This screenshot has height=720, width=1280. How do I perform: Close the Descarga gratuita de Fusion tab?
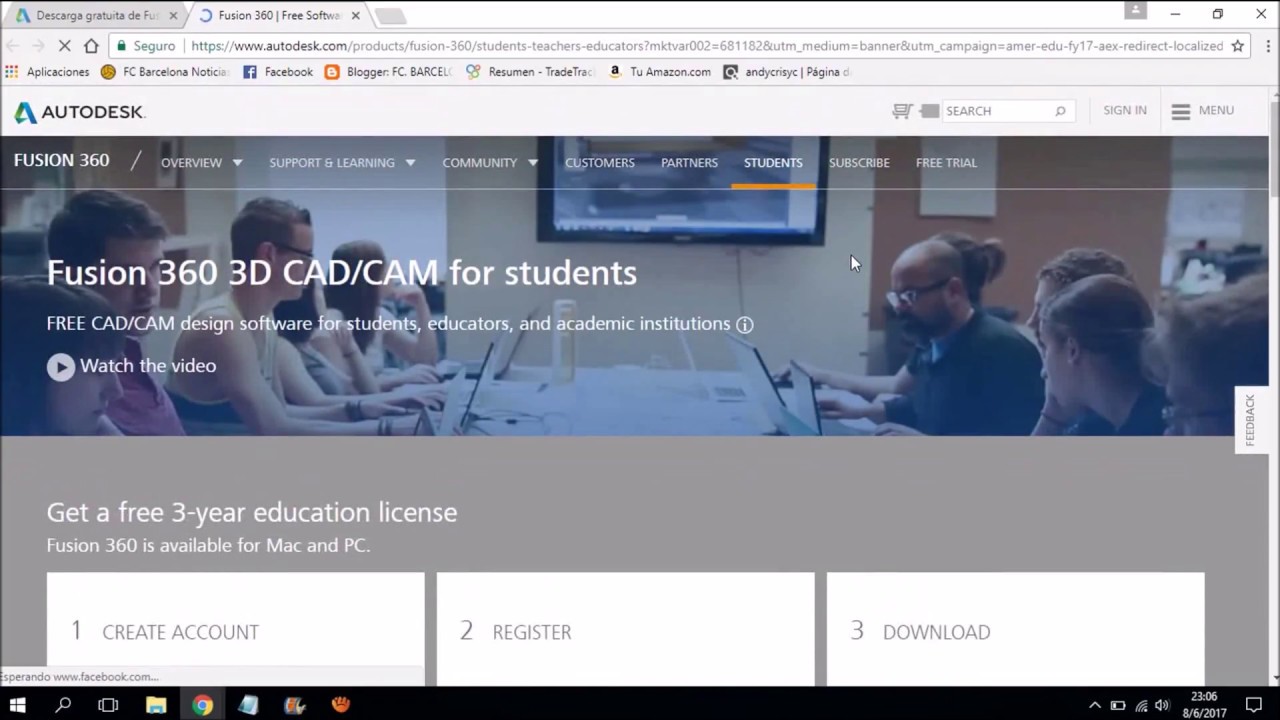(173, 16)
